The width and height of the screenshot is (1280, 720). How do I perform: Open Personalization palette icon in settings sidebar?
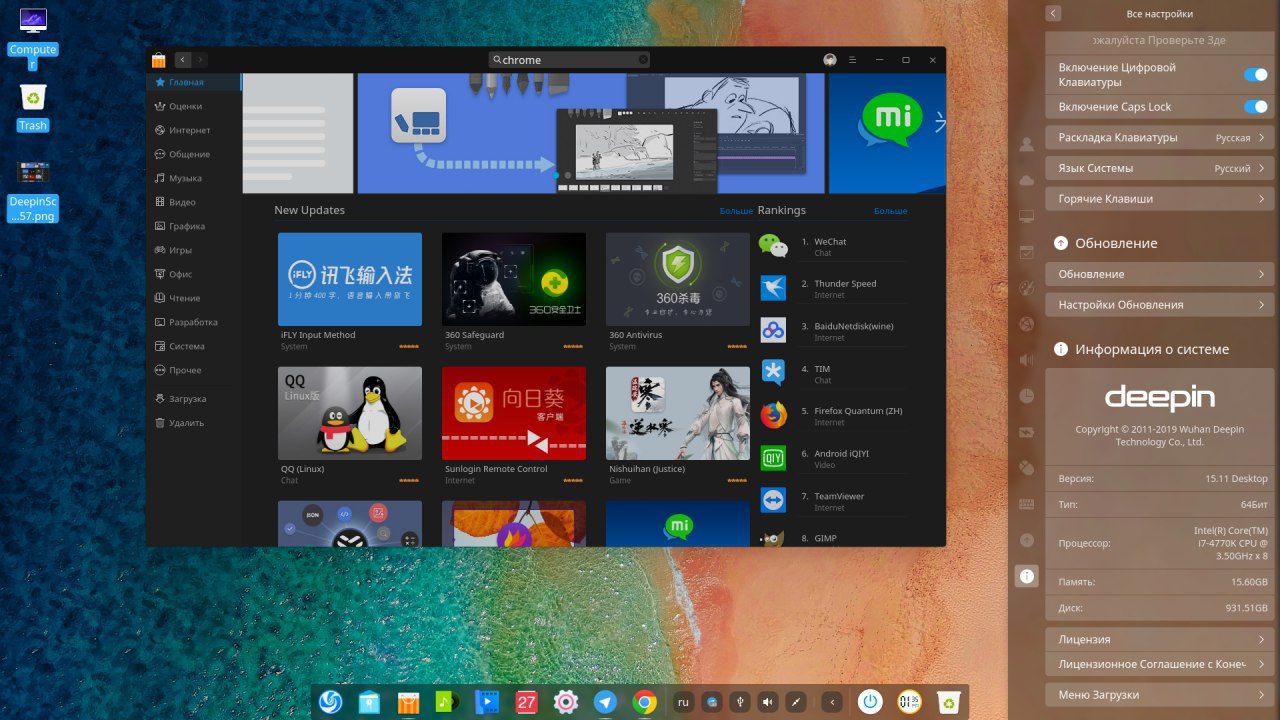1026,288
